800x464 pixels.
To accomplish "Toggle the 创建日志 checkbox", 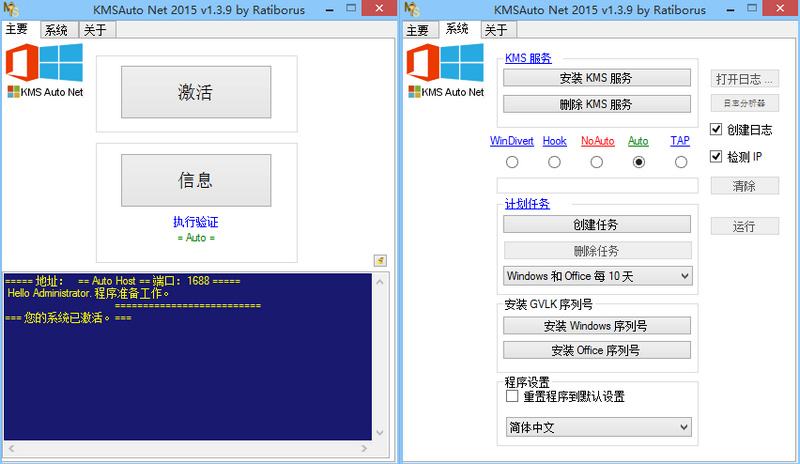I will [x=716, y=129].
